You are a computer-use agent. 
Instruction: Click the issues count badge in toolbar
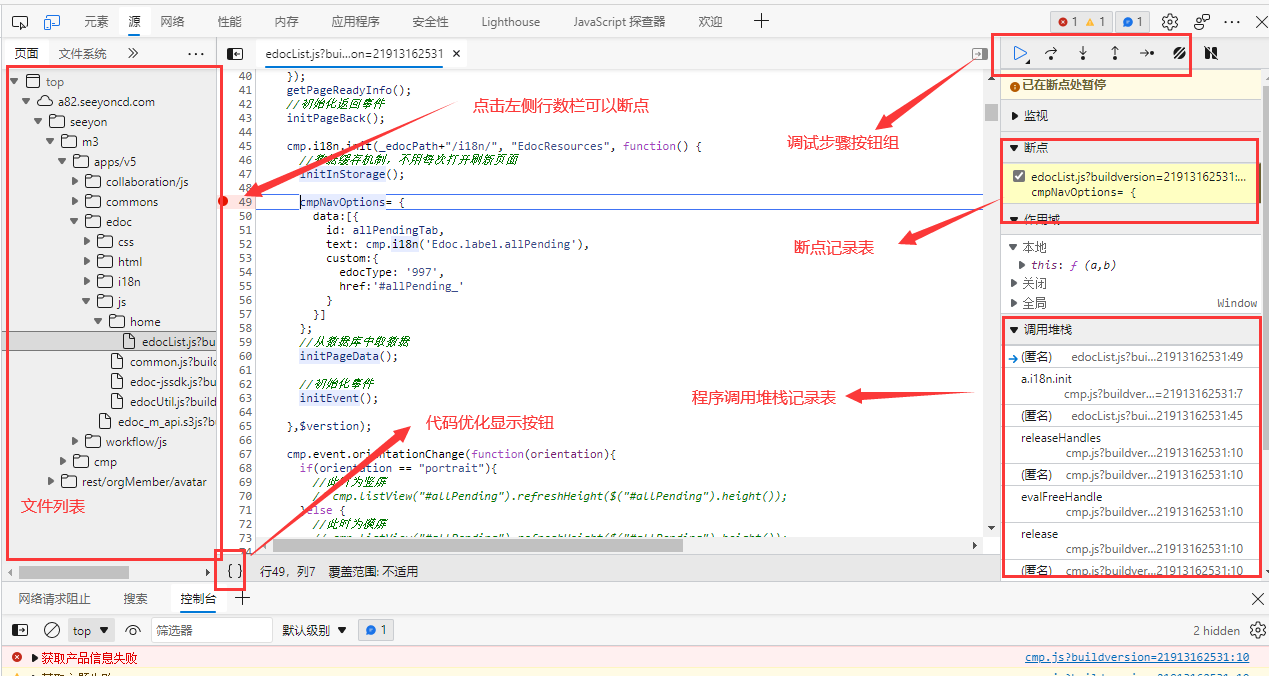pos(1133,21)
